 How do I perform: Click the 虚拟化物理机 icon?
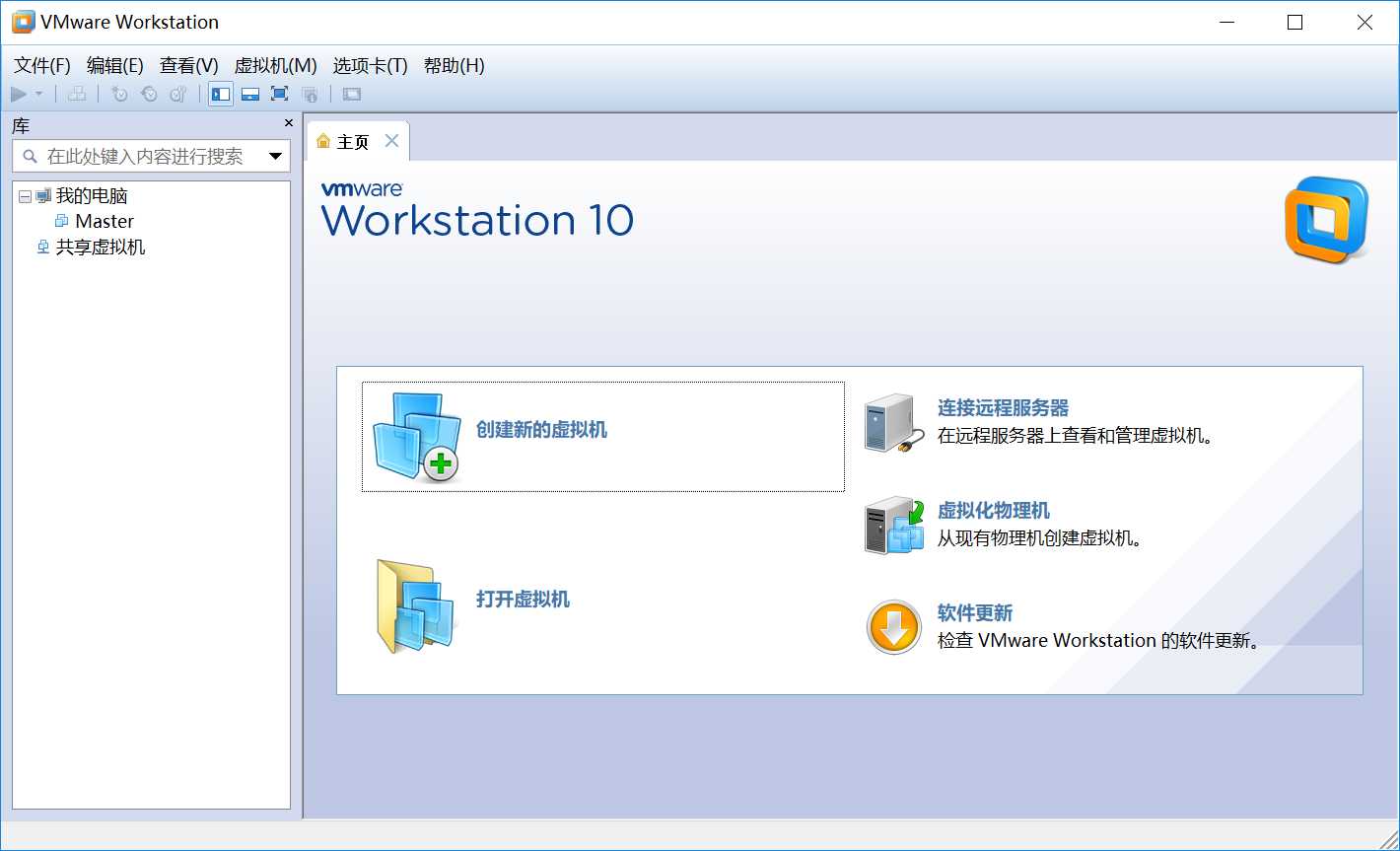894,525
